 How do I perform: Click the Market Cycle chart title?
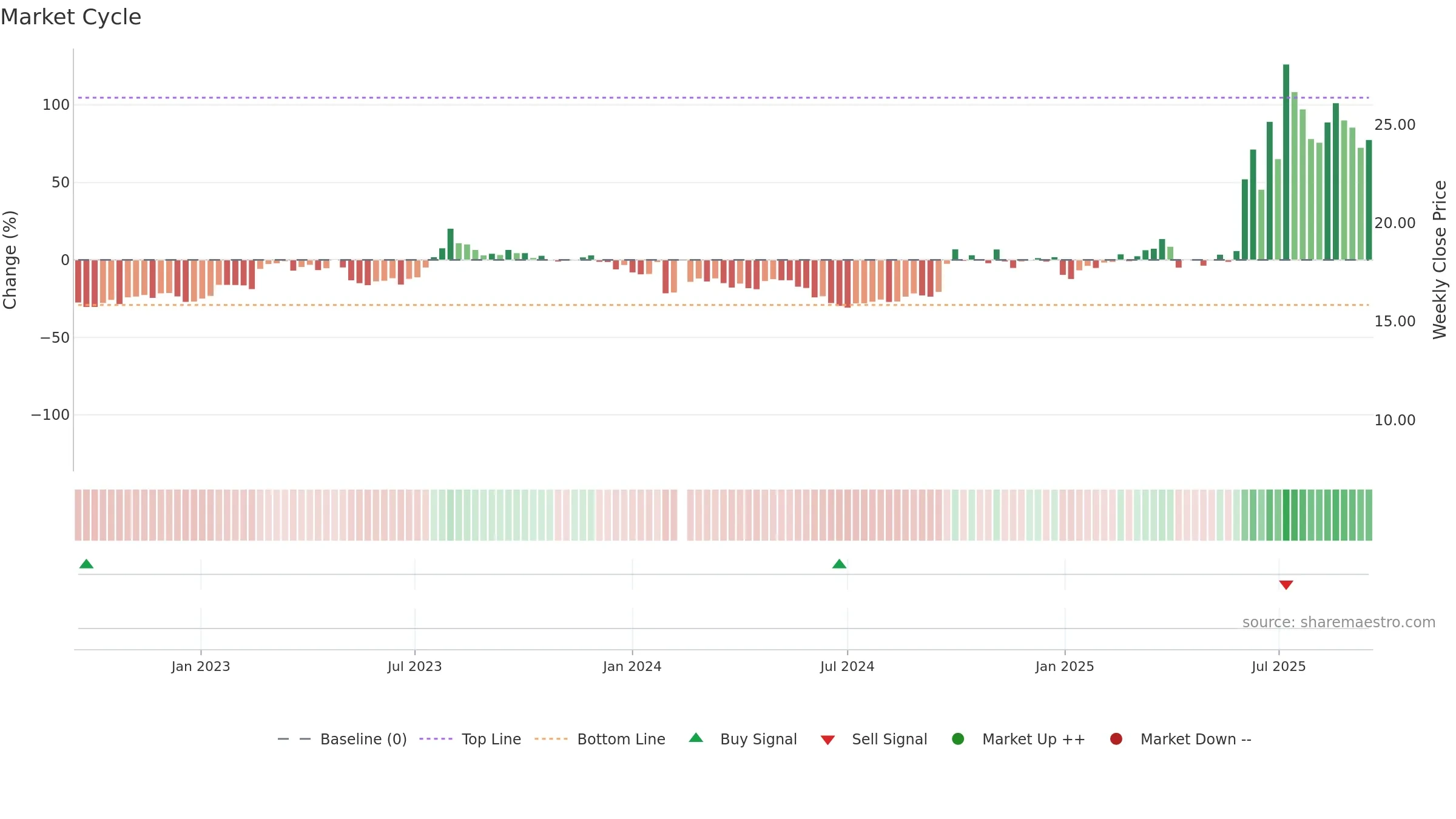tap(71, 17)
